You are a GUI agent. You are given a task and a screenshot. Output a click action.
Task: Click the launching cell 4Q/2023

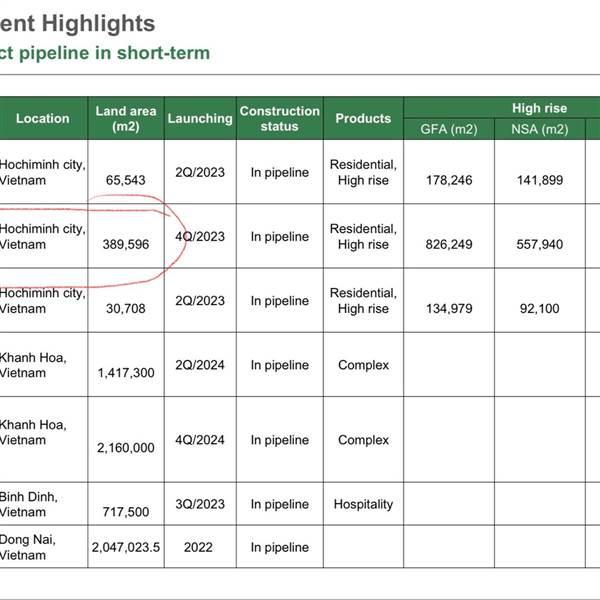(x=200, y=236)
